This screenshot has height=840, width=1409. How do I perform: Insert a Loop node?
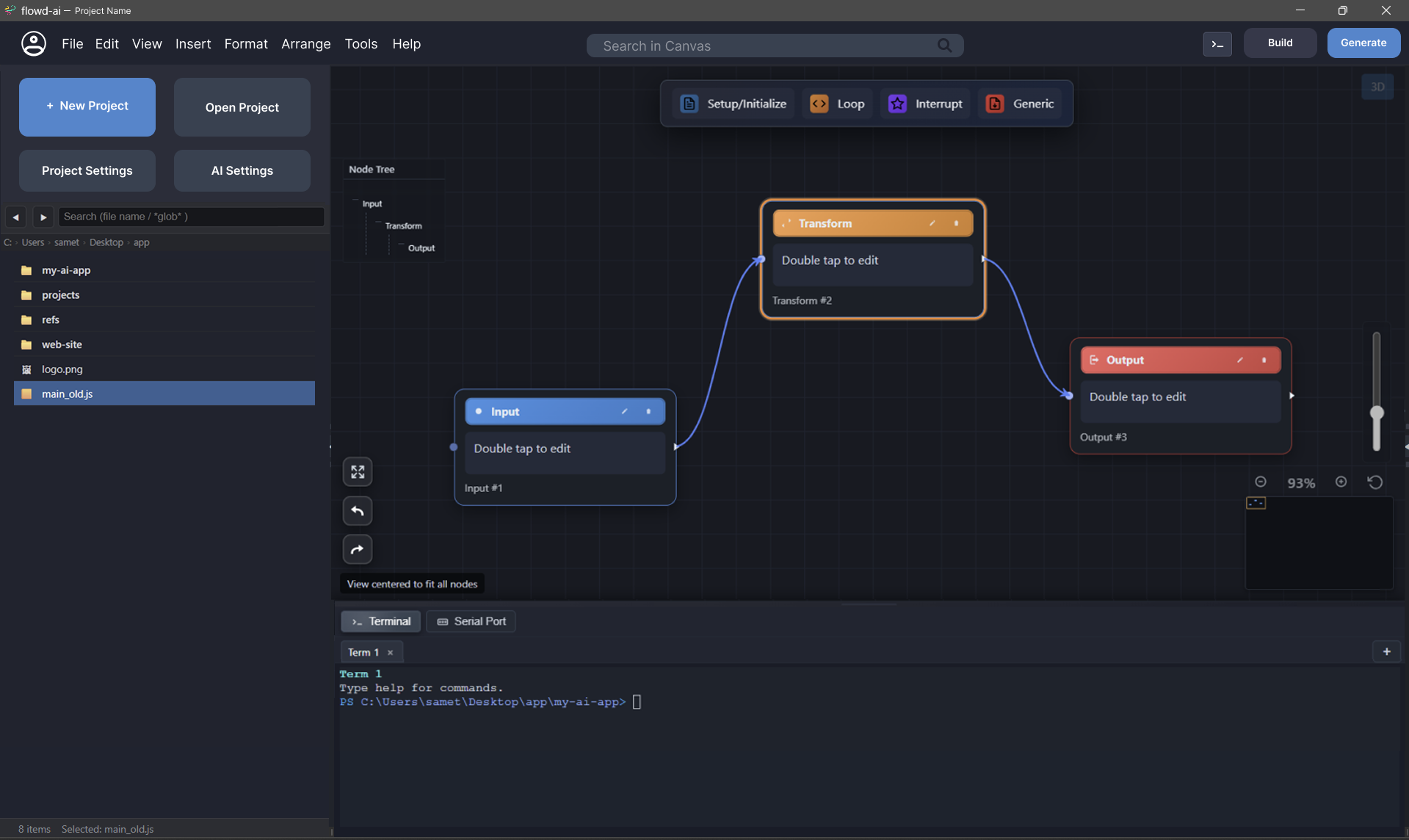click(836, 104)
